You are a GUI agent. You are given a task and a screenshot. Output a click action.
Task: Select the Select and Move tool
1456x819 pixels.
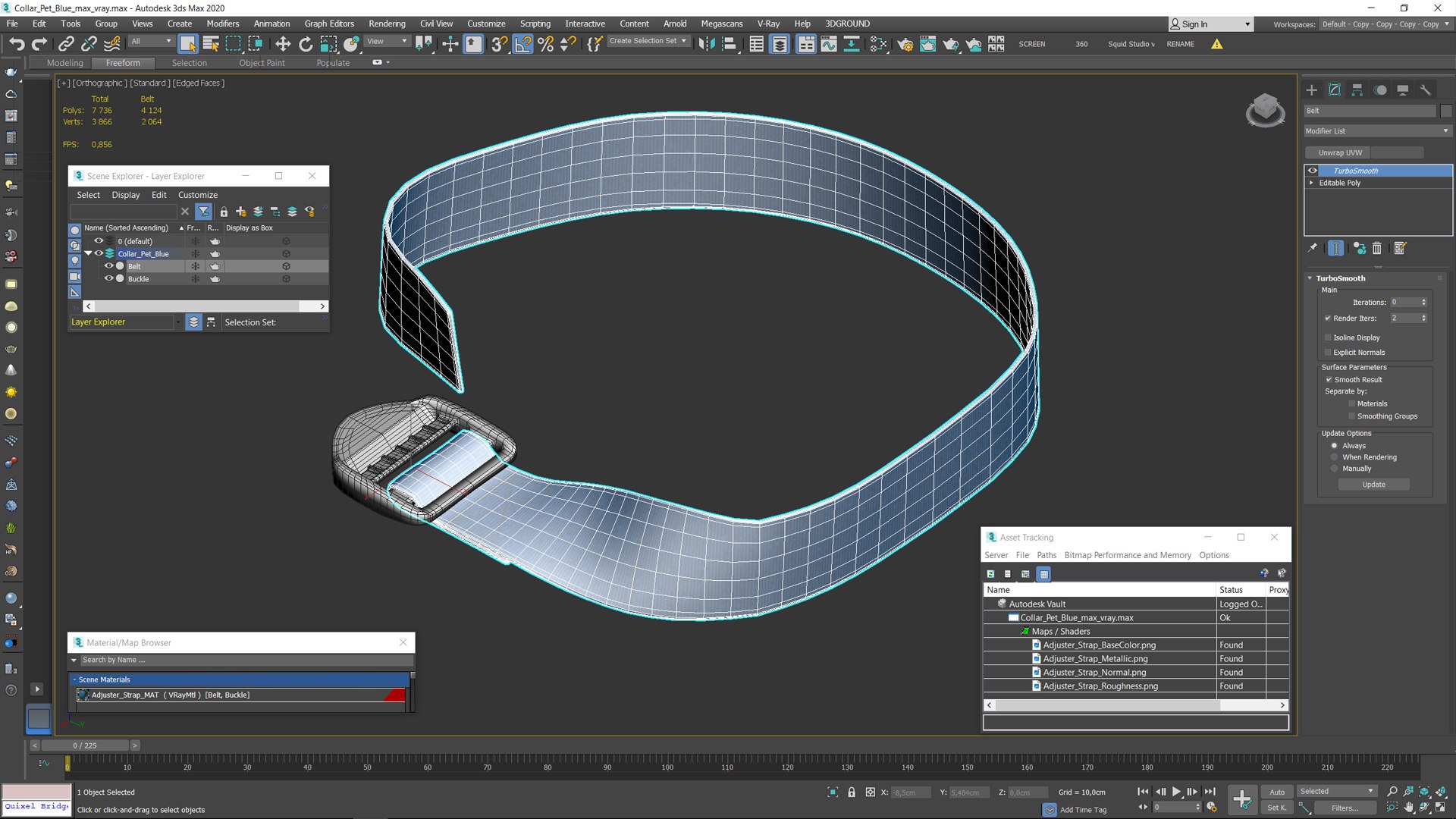coord(283,44)
